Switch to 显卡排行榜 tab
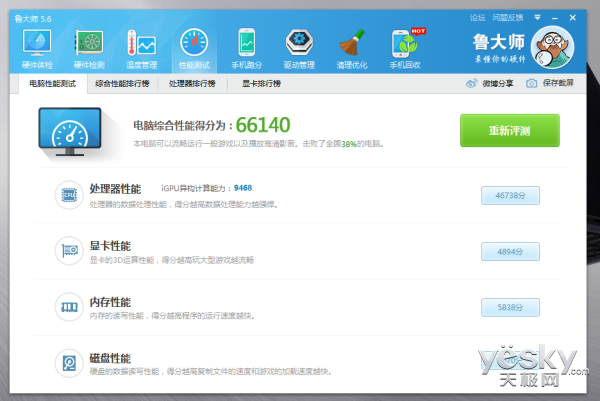The width and height of the screenshot is (600, 401). pos(261,85)
